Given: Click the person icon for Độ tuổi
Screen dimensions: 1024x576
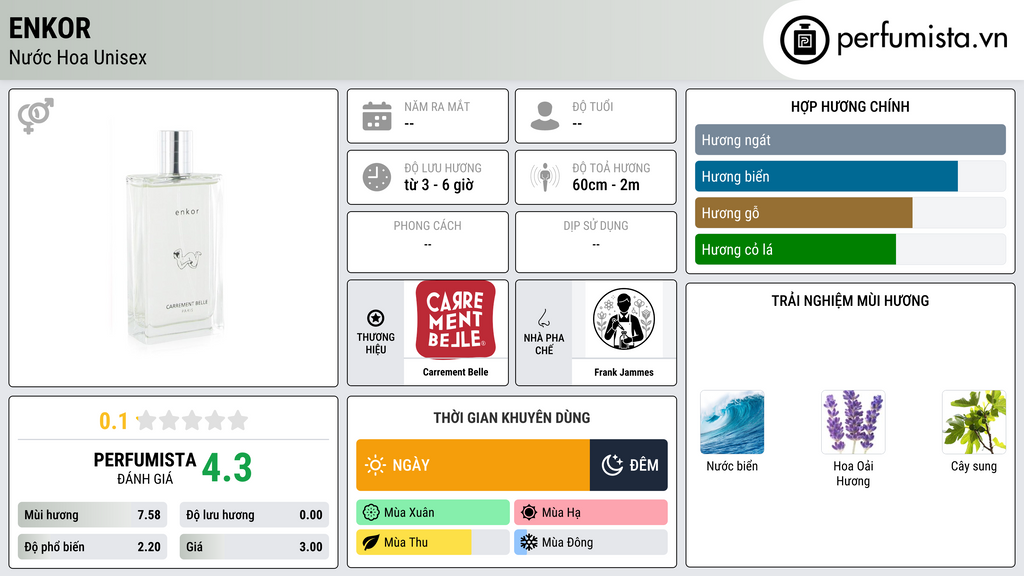Looking at the screenshot, I should pyautogui.click(x=545, y=116).
